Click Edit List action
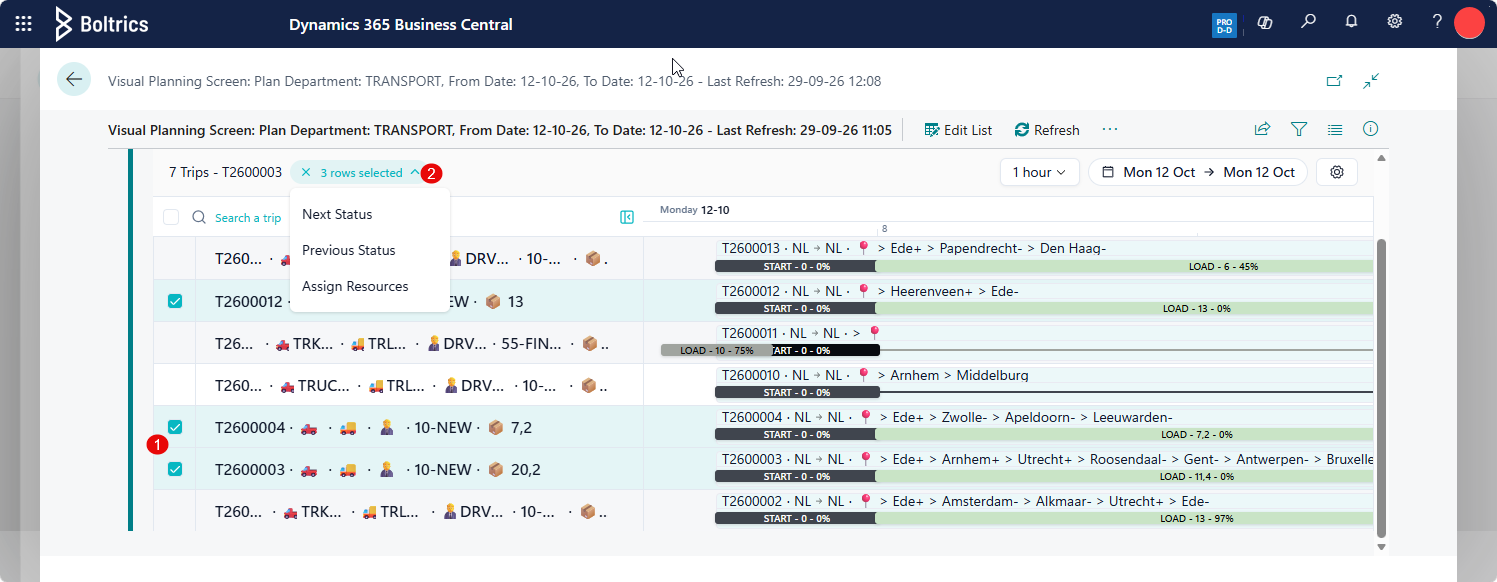The height and width of the screenshot is (582, 1497). [x=958, y=130]
